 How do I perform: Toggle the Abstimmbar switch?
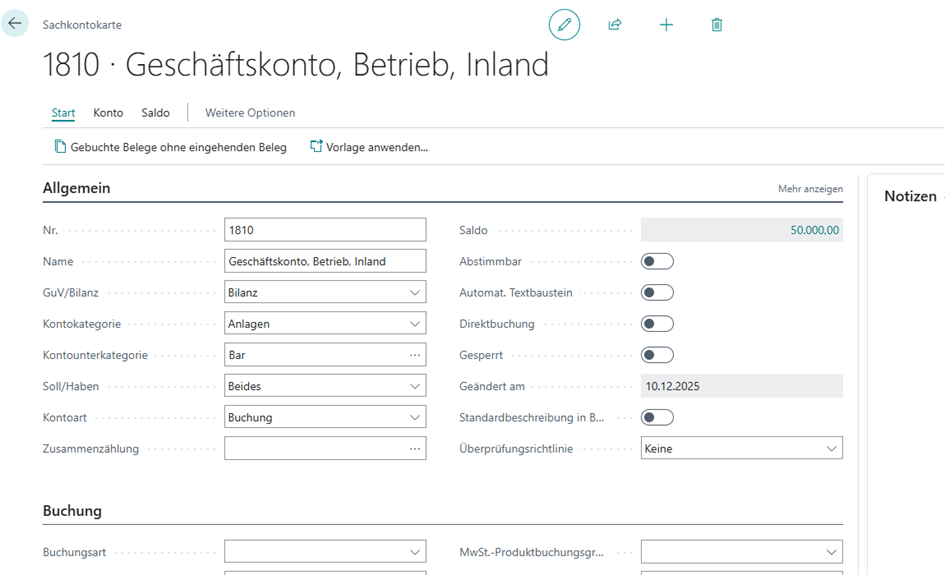pyautogui.click(x=657, y=262)
